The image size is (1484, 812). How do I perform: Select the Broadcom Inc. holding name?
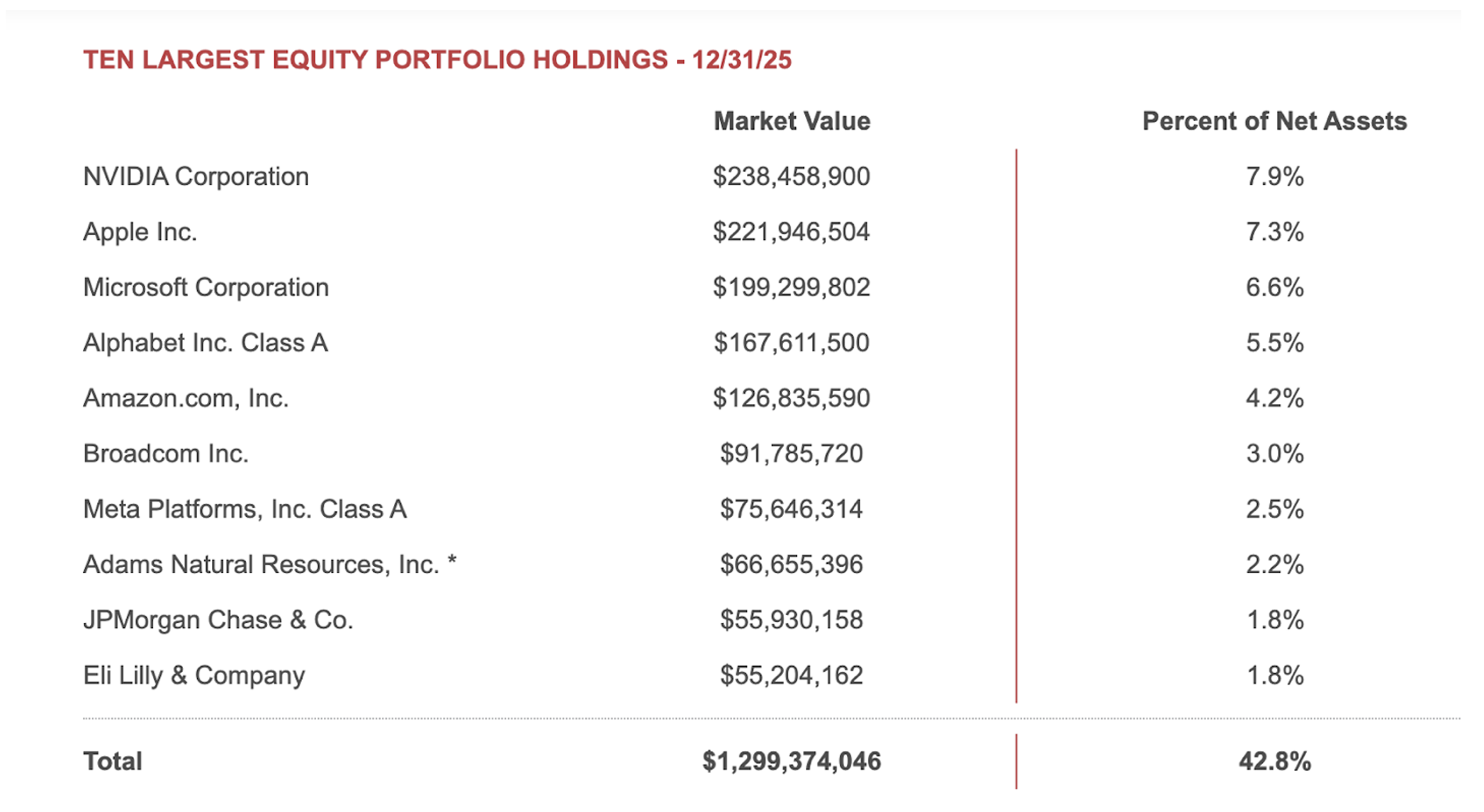(x=165, y=453)
